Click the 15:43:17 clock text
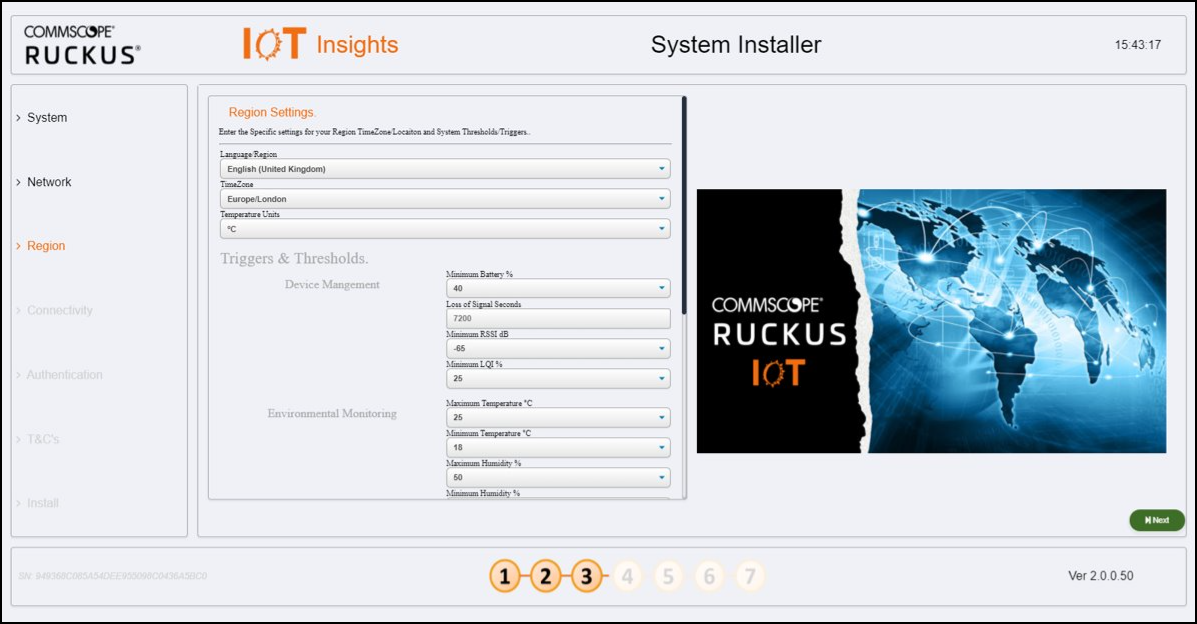 (x=1137, y=44)
